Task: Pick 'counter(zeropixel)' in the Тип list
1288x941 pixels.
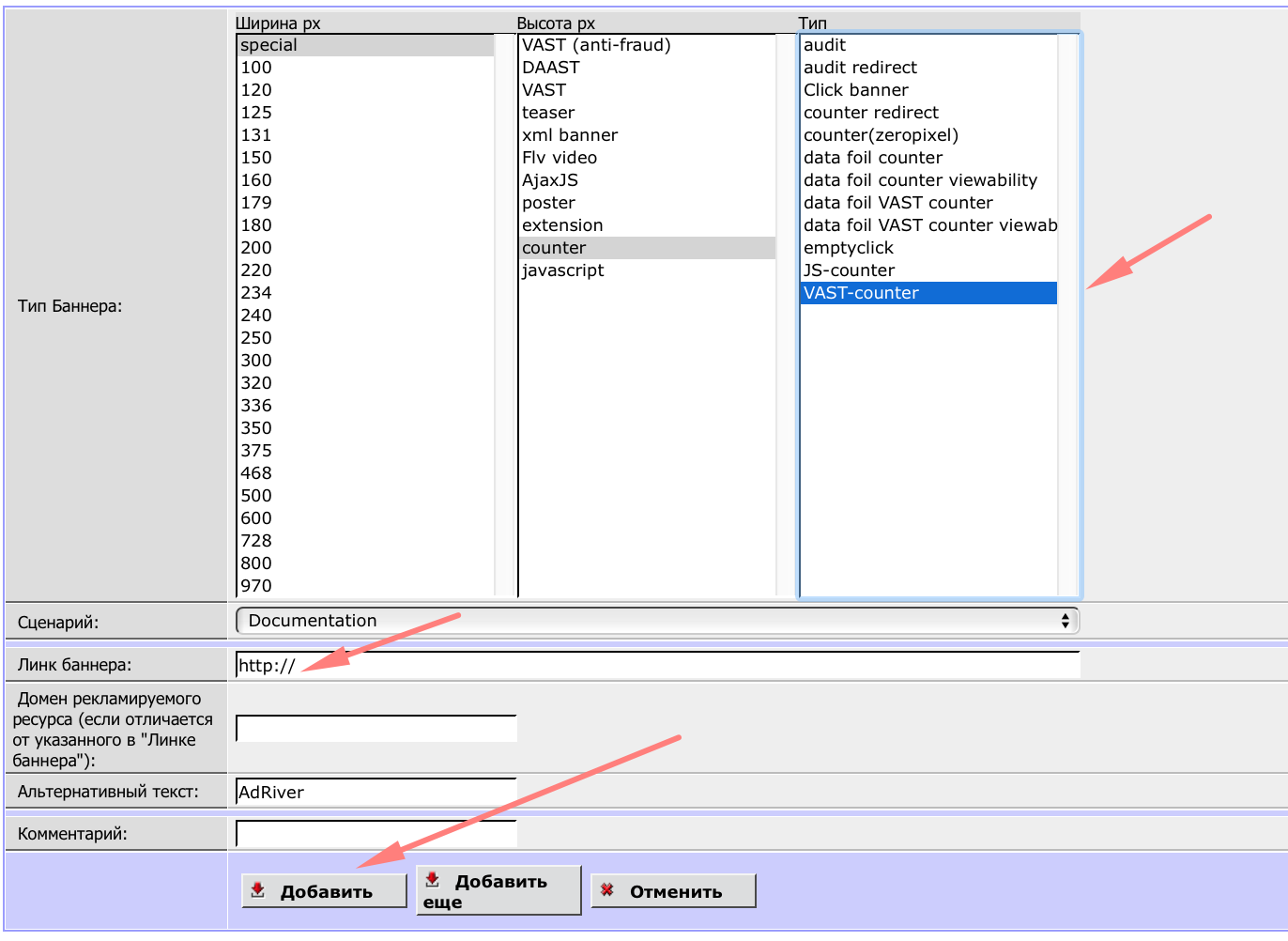Action: pyautogui.click(x=928, y=135)
